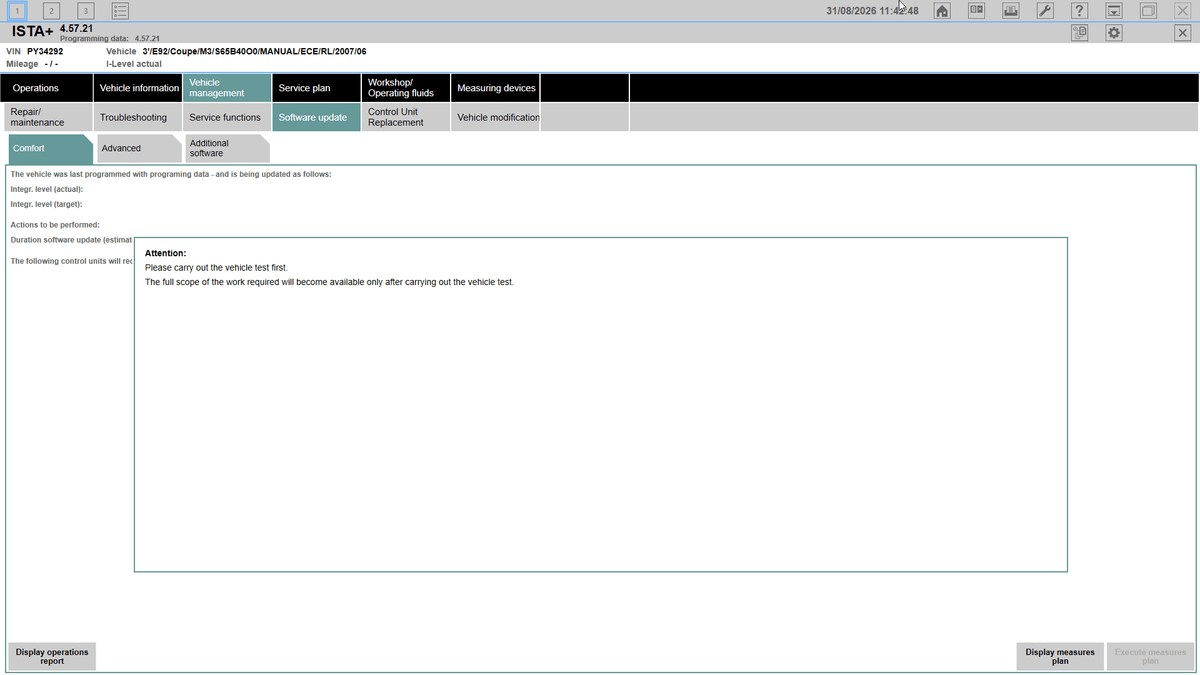1200x675 pixels.
Task: Switch to session number 3
Action: point(86,11)
